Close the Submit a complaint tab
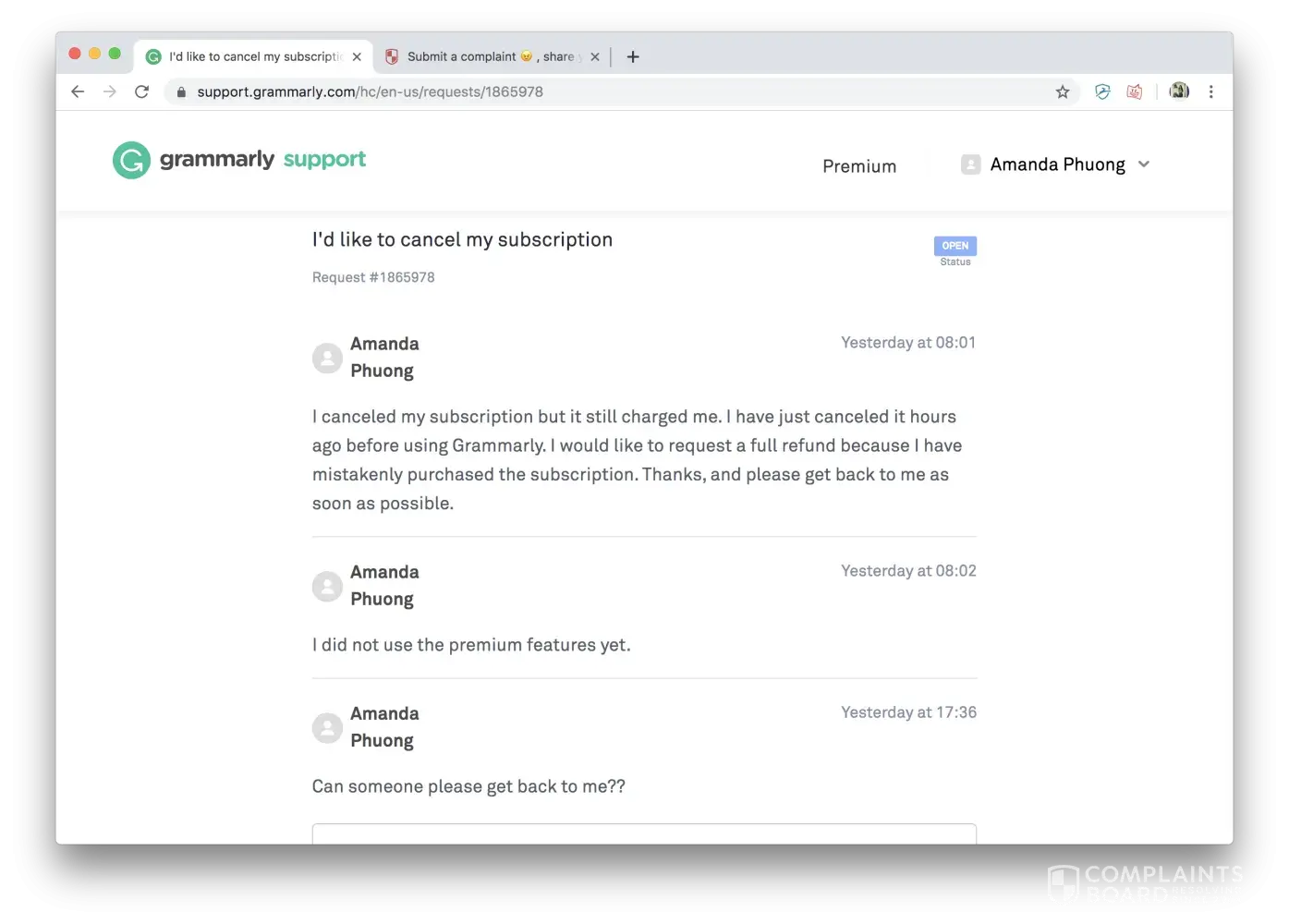The height and width of the screenshot is (924, 1289). click(595, 56)
